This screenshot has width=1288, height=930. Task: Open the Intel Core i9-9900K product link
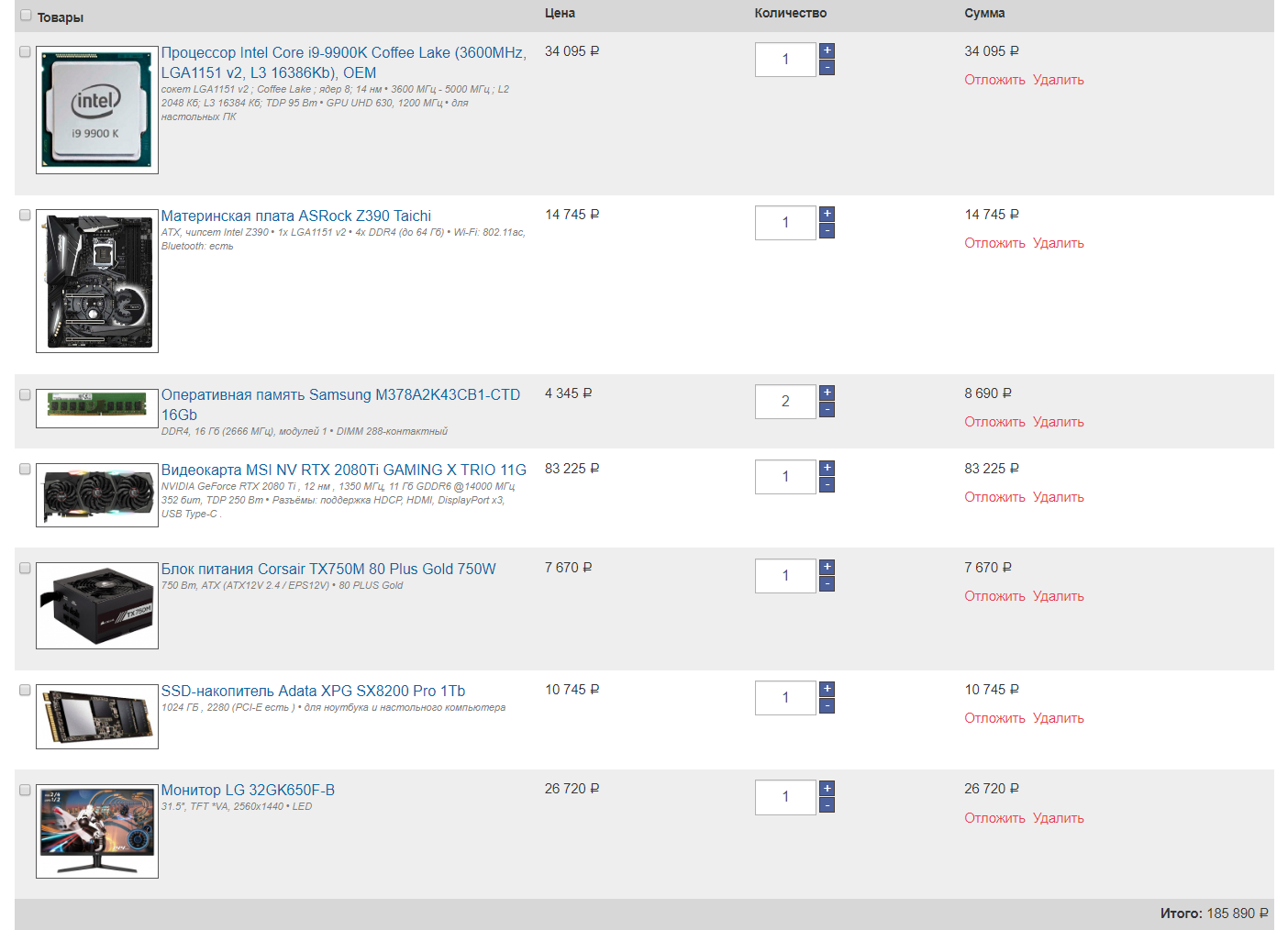click(x=344, y=62)
